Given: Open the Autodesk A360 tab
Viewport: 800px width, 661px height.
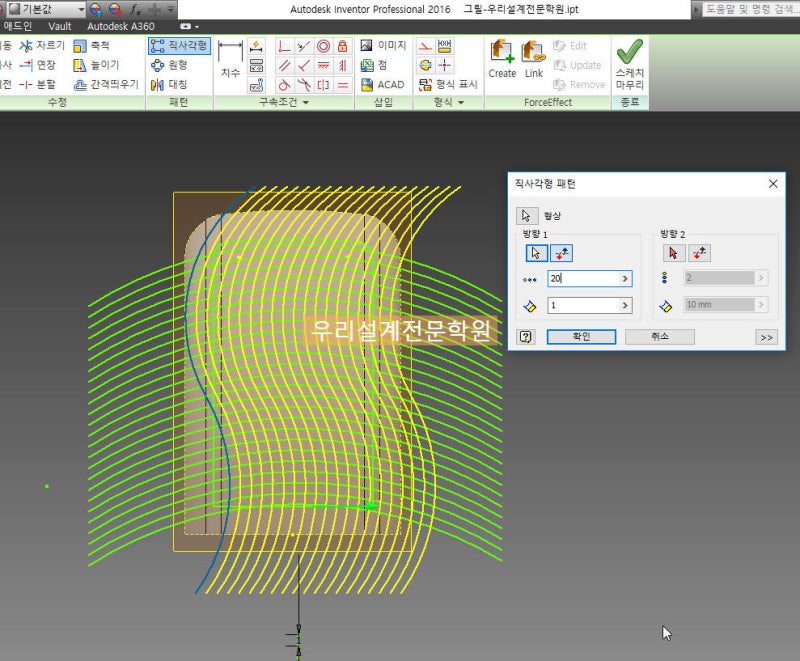Looking at the screenshot, I should pos(120,25).
